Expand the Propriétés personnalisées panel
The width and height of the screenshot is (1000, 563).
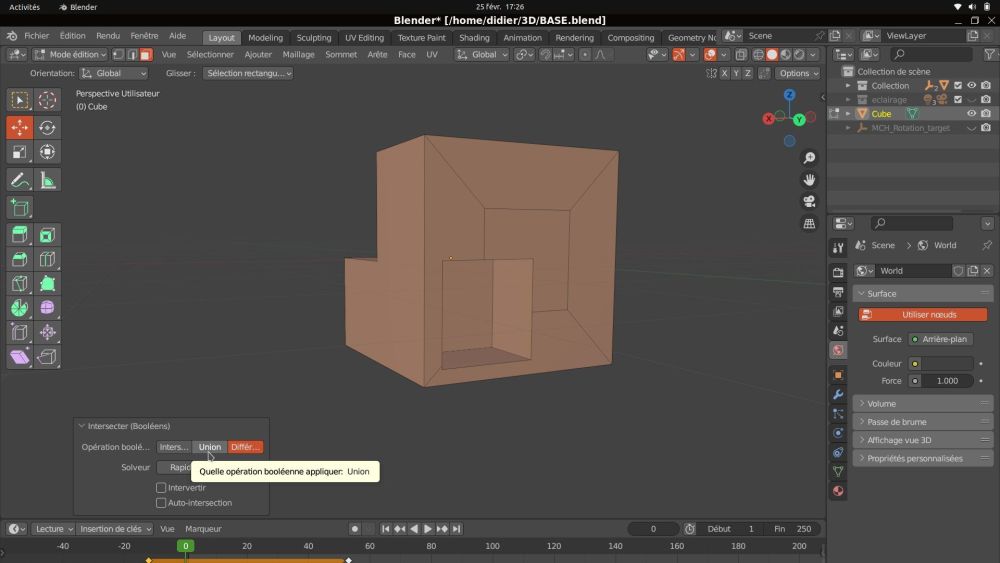coord(922,458)
